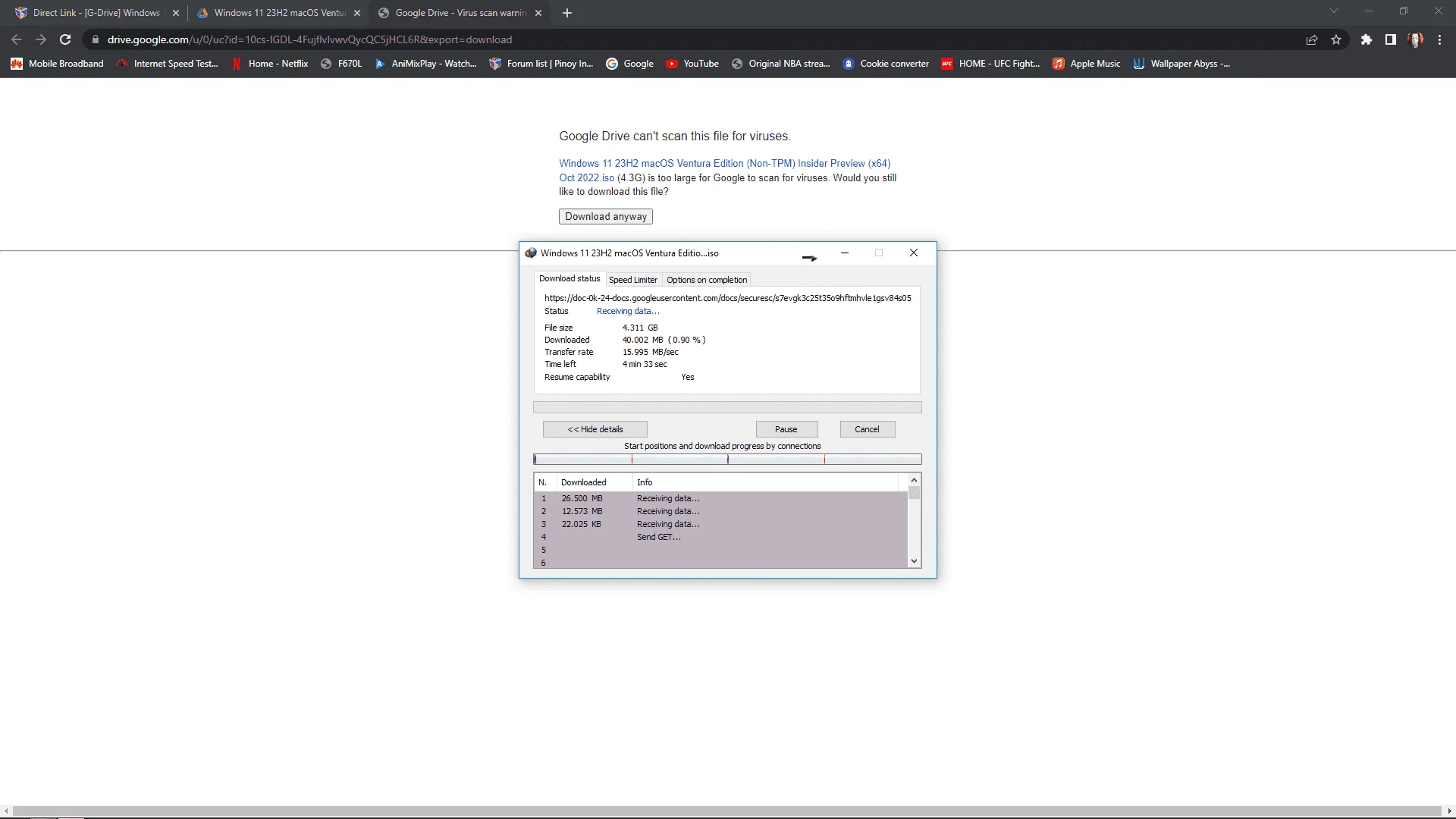Open the Options on completion tab

coord(707,280)
